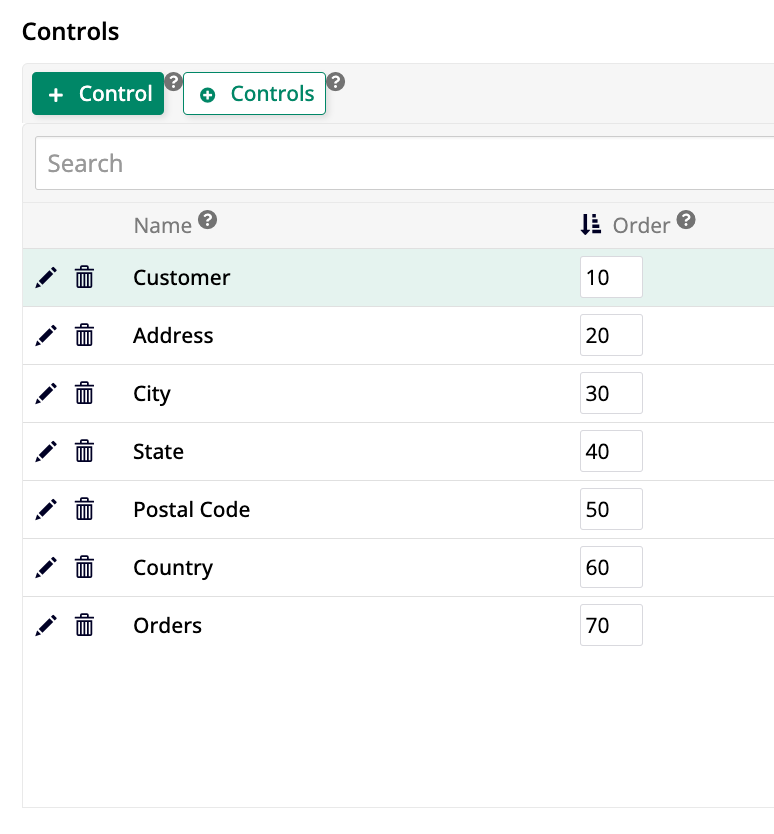Image resolution: width=774 pixels, height=834 pixels.
Task: Delete the Customer control
Action: tap(85, 277)
